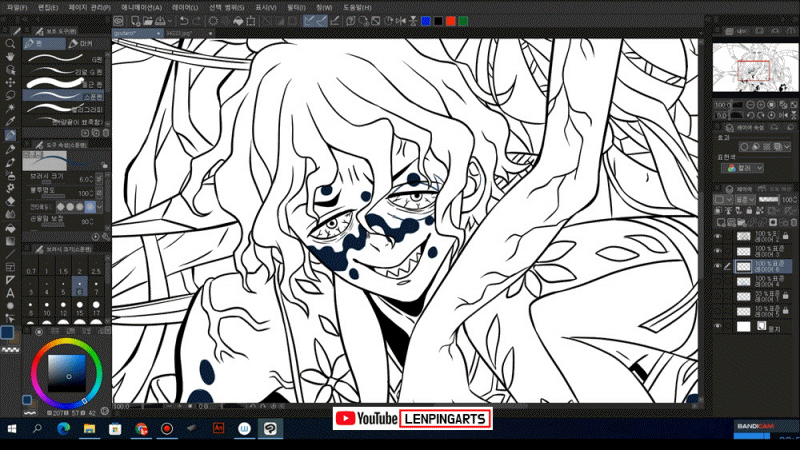The height and width of the screenshot is (450, 800).
Task: Open the 파일(F) menu
Action: click(17, 8)
